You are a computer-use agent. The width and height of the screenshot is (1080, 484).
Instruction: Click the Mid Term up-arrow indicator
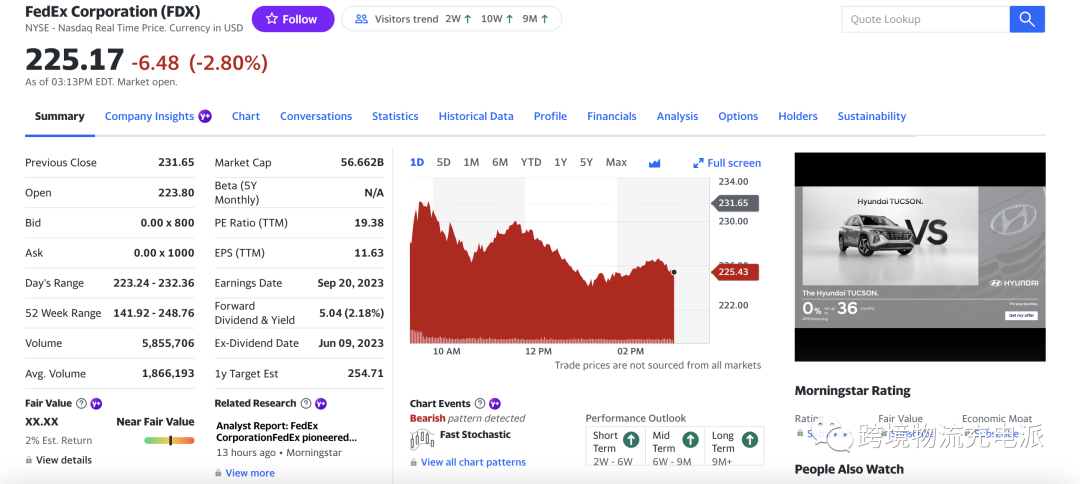690,439
